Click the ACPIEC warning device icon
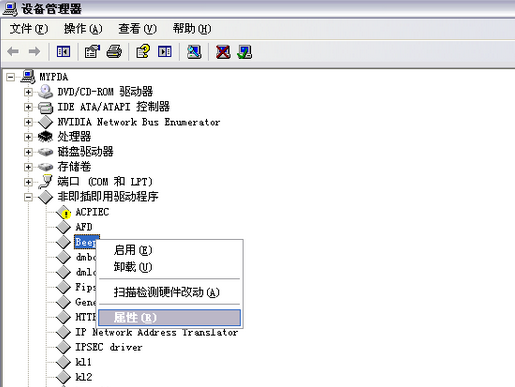This screenshot has width=515, height=387. (63, 212)
